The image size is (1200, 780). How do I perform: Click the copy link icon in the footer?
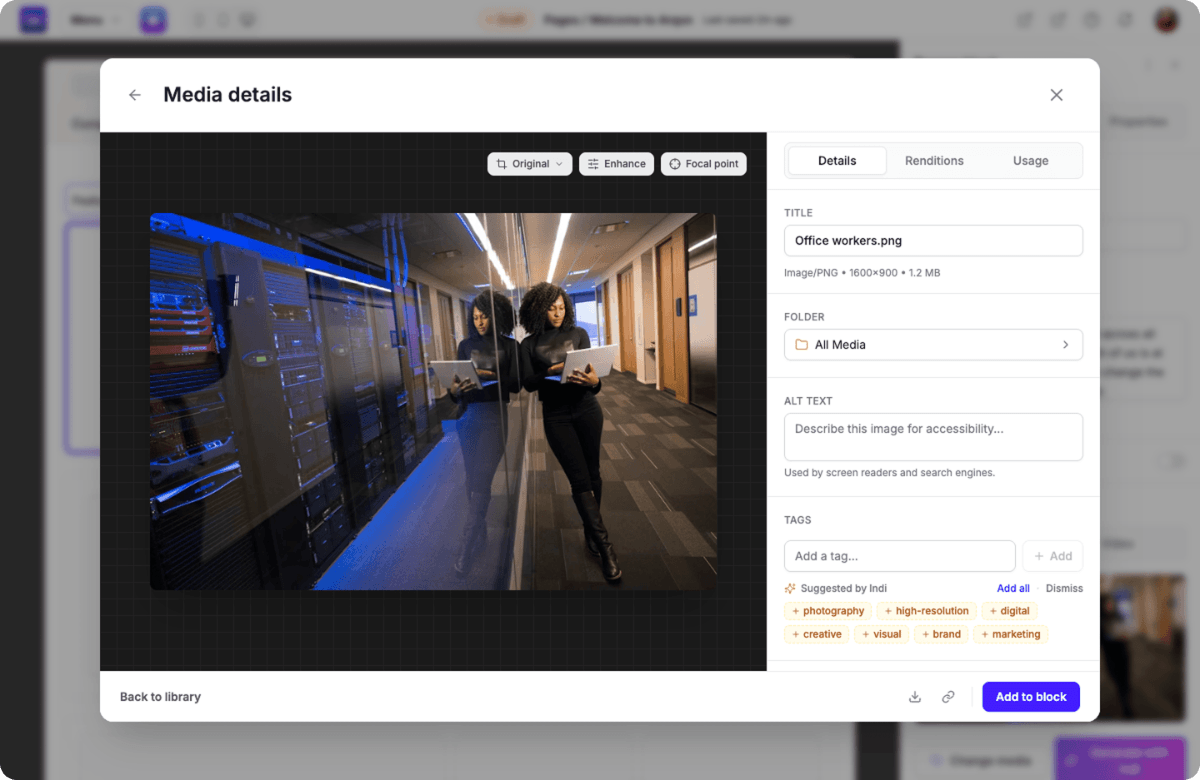coord(948,697)
